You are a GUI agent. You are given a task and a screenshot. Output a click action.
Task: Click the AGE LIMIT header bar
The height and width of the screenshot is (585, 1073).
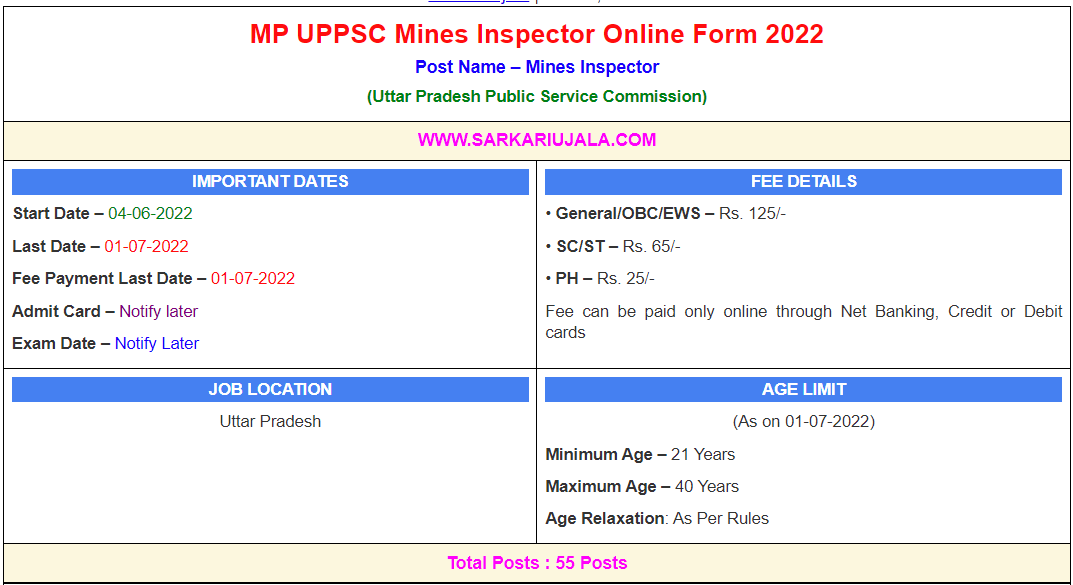coord(803,390)
